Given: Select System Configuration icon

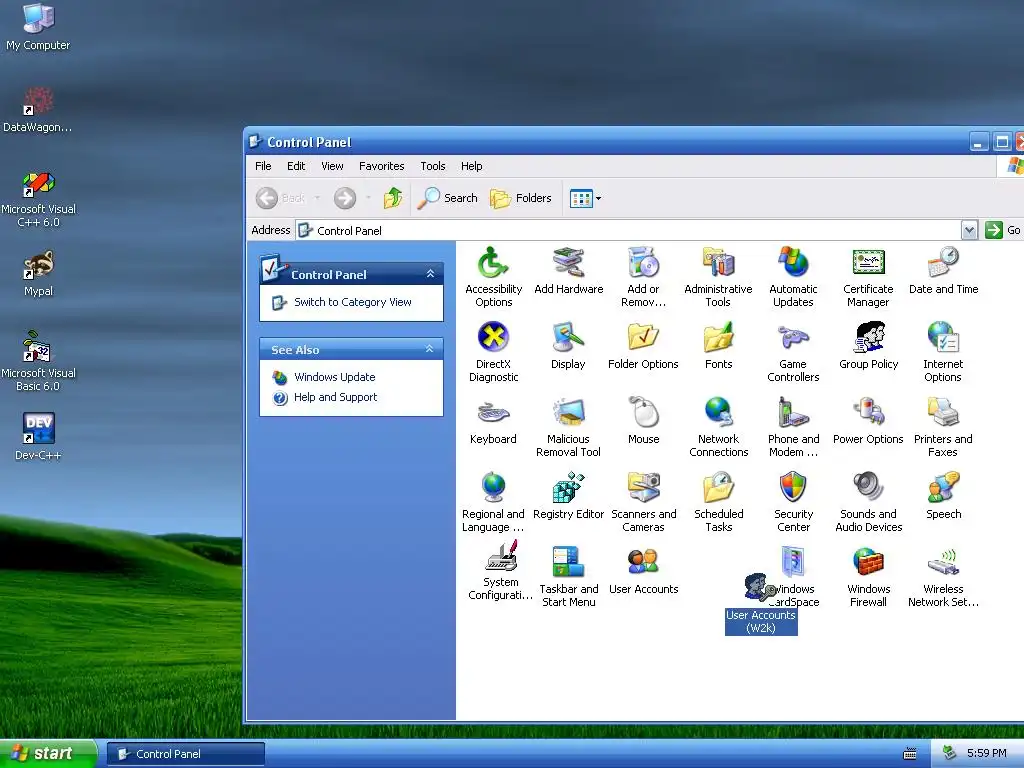Looking at the screenshot, I should [500, 571].
